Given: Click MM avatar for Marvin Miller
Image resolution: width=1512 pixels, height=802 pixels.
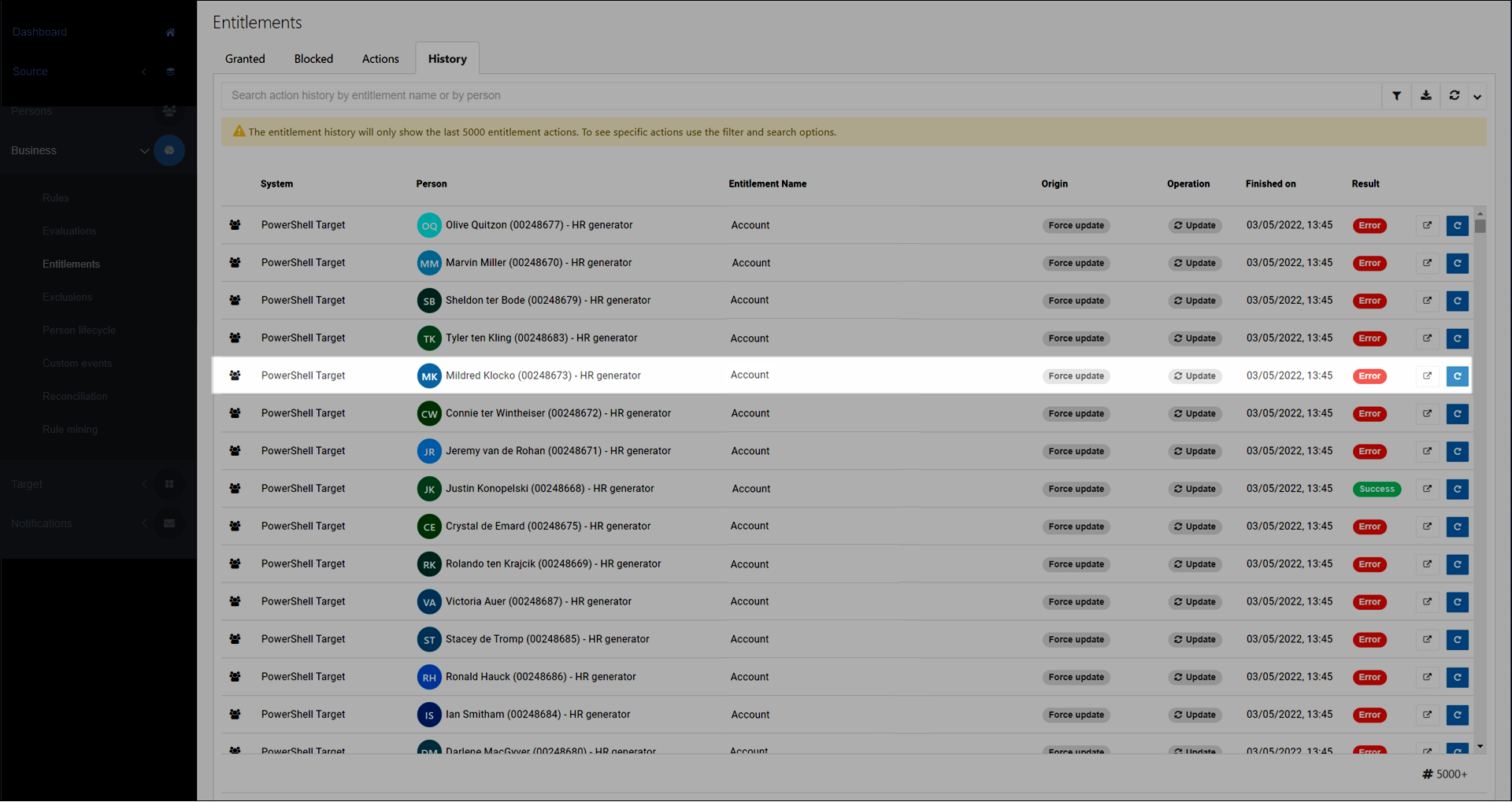Looking at the screenshot, I should (429, 264).
